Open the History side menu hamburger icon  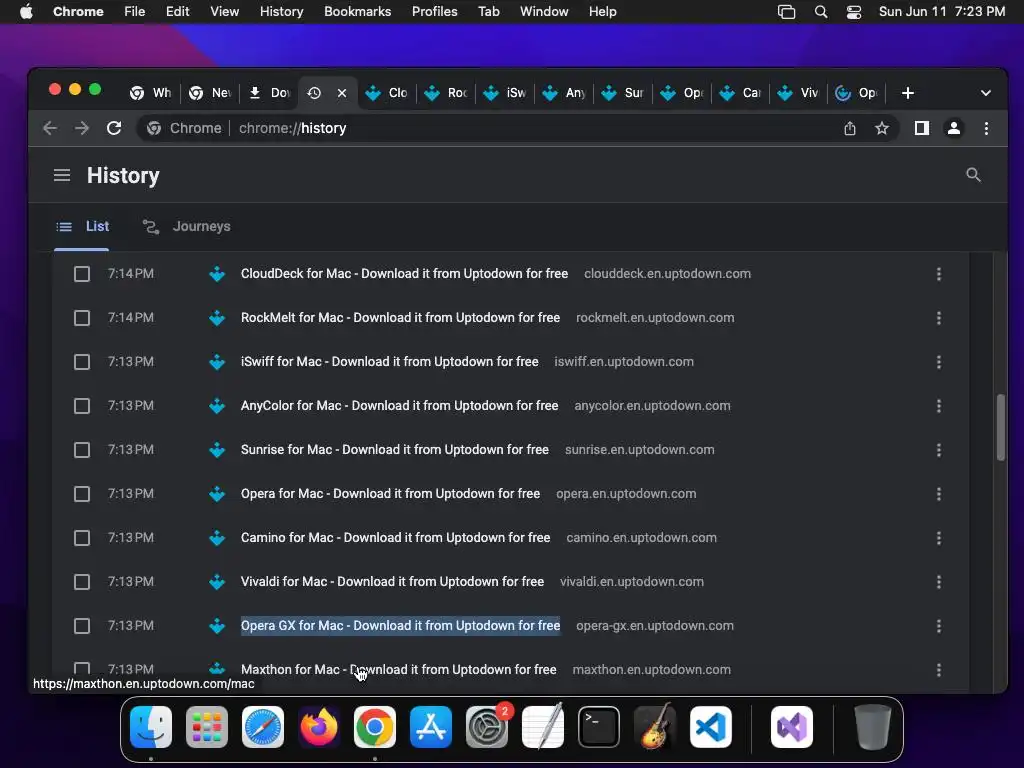point(62,175)
